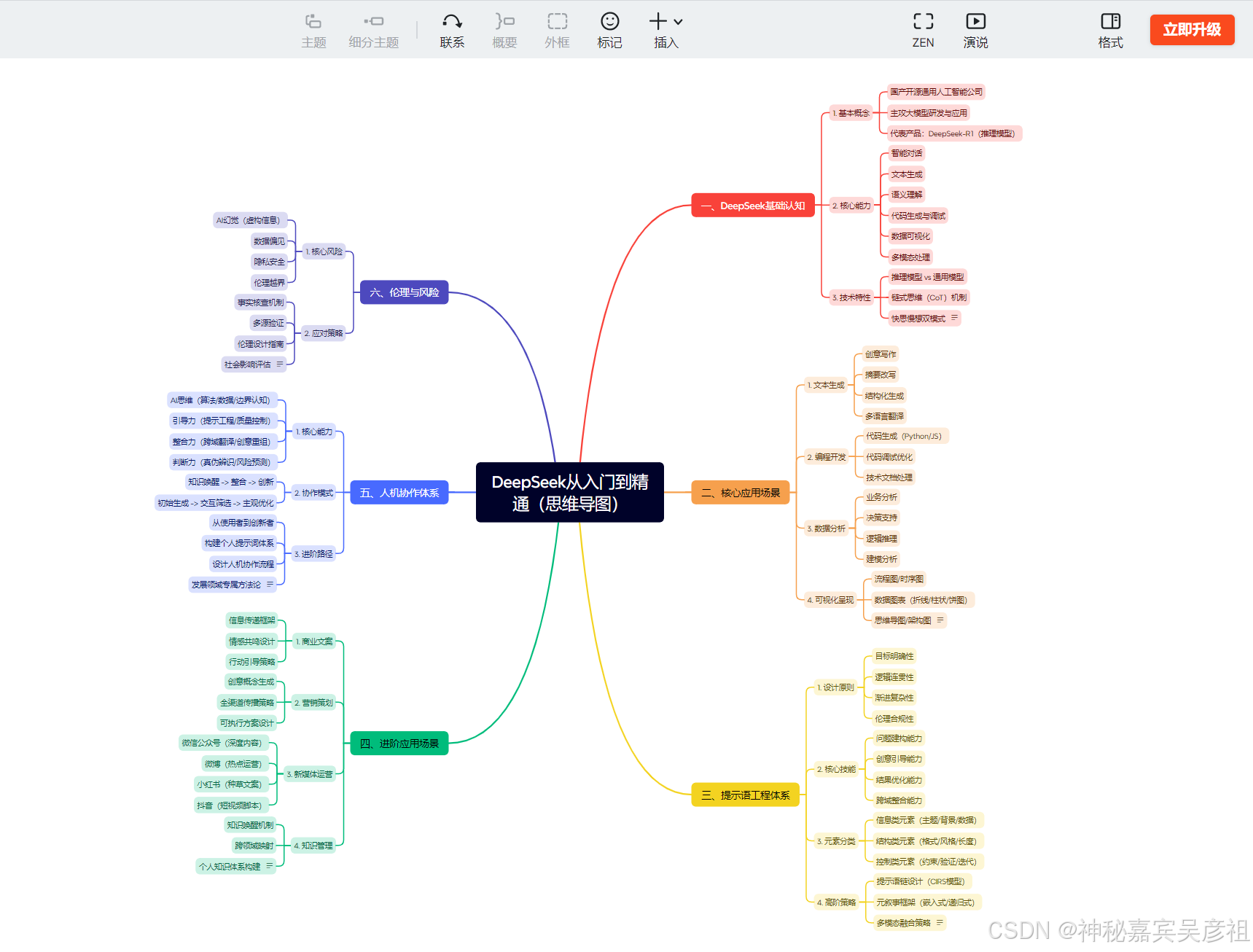Select the 4. 可视化呈现 subtopic
This screenshot has width=1253, height=952.
click(x=830, y=600)
